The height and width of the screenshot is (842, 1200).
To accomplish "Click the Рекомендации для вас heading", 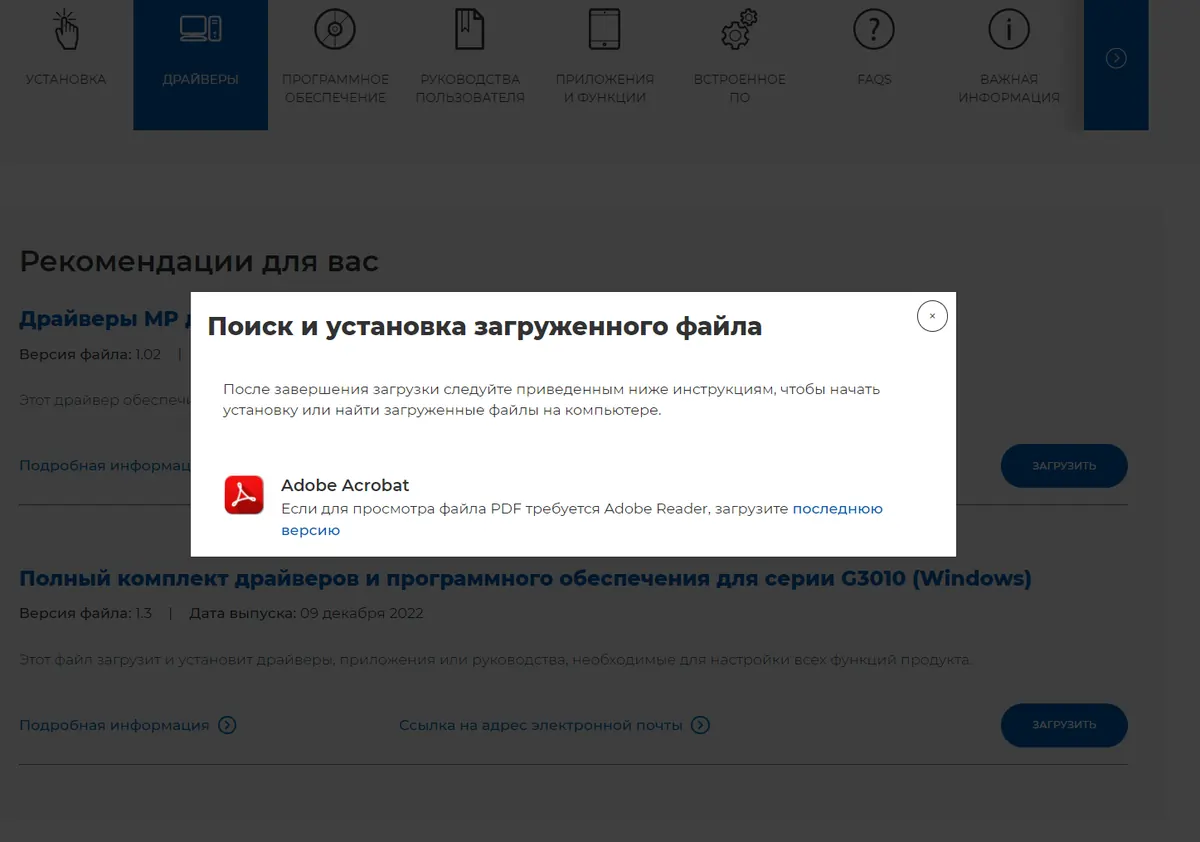I will (199, 262).
